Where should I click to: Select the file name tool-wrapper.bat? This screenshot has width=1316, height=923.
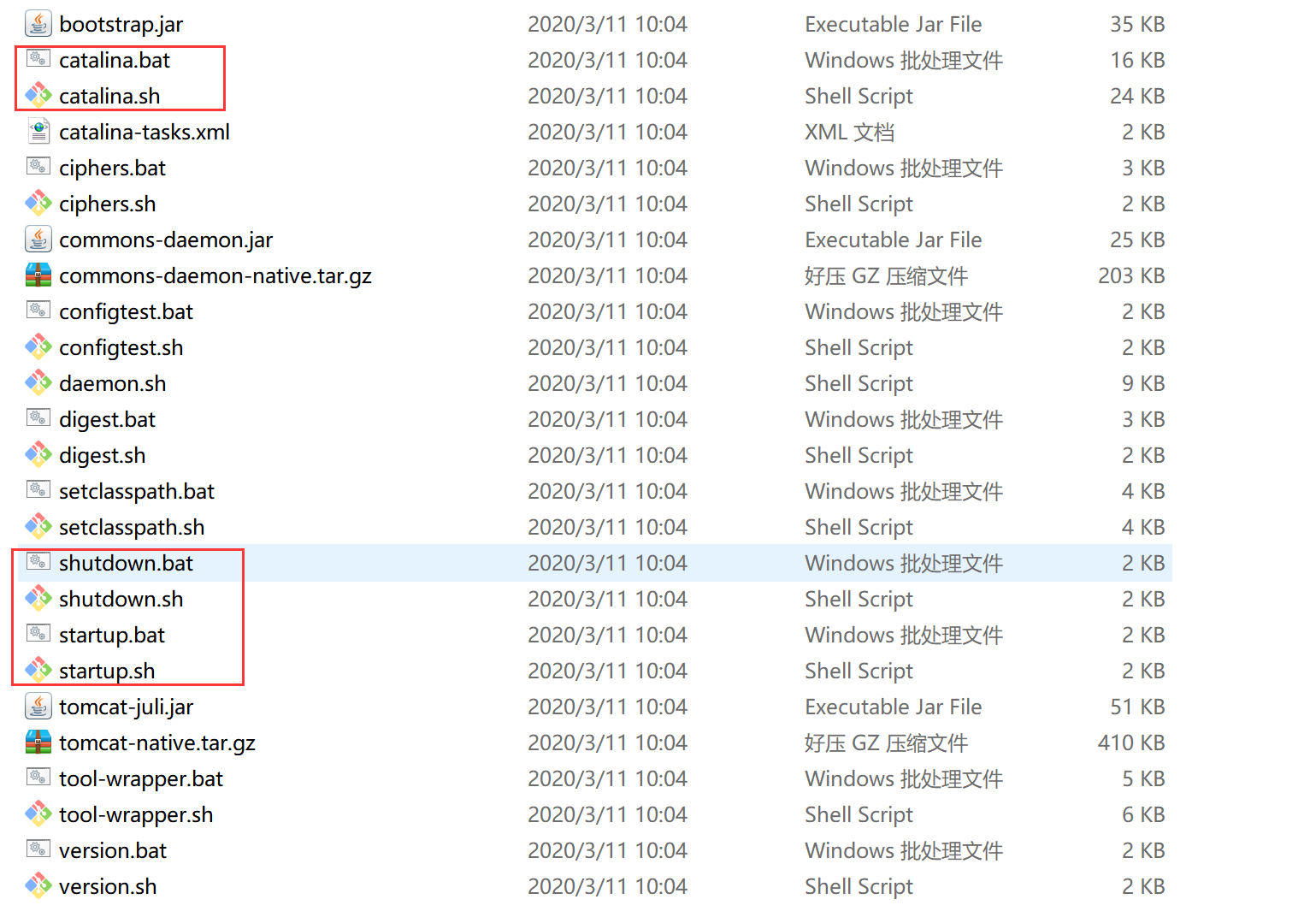tap(141, 778)
